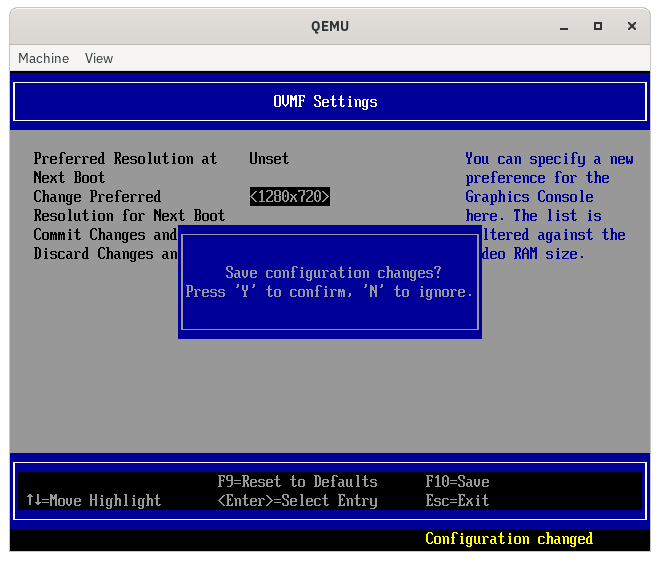Open the Machine menu
The image size is (660, 561).
click(43, 58)
